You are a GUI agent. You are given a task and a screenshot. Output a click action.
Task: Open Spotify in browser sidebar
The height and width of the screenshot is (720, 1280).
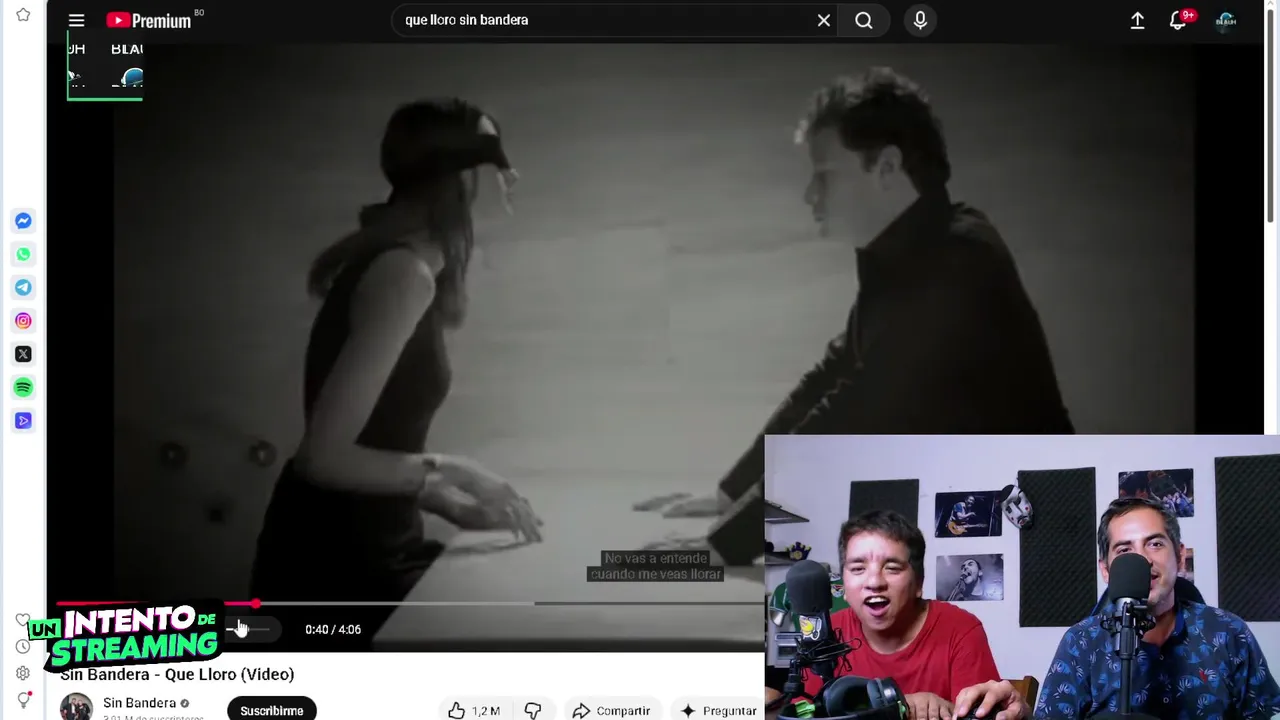23,387
